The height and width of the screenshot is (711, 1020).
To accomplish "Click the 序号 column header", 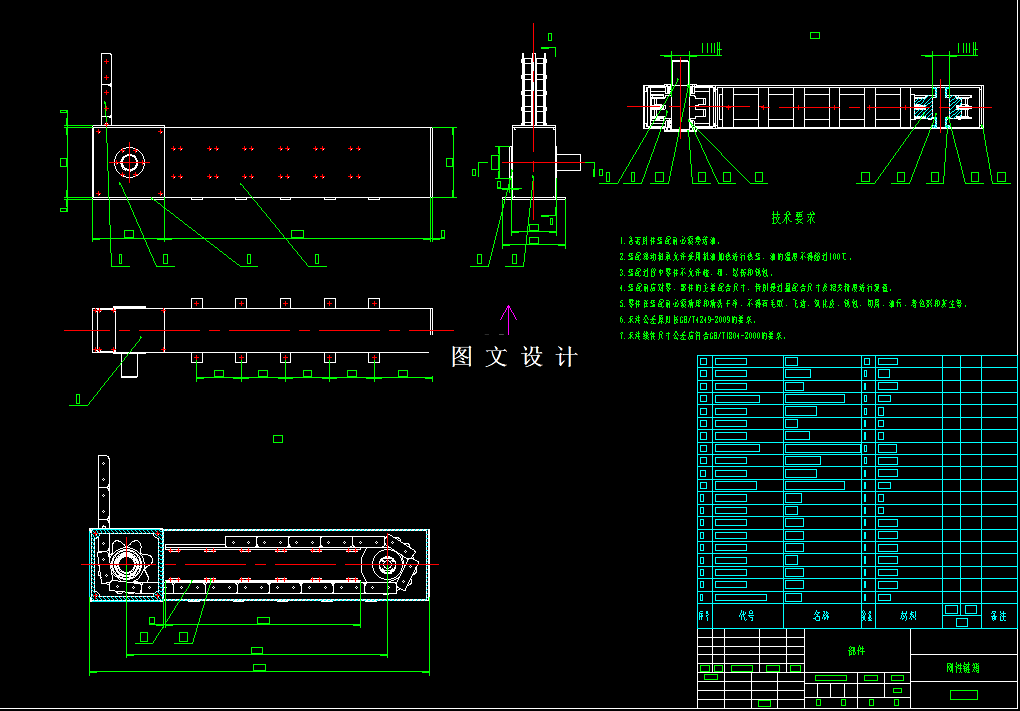I will tap(705, 615).
